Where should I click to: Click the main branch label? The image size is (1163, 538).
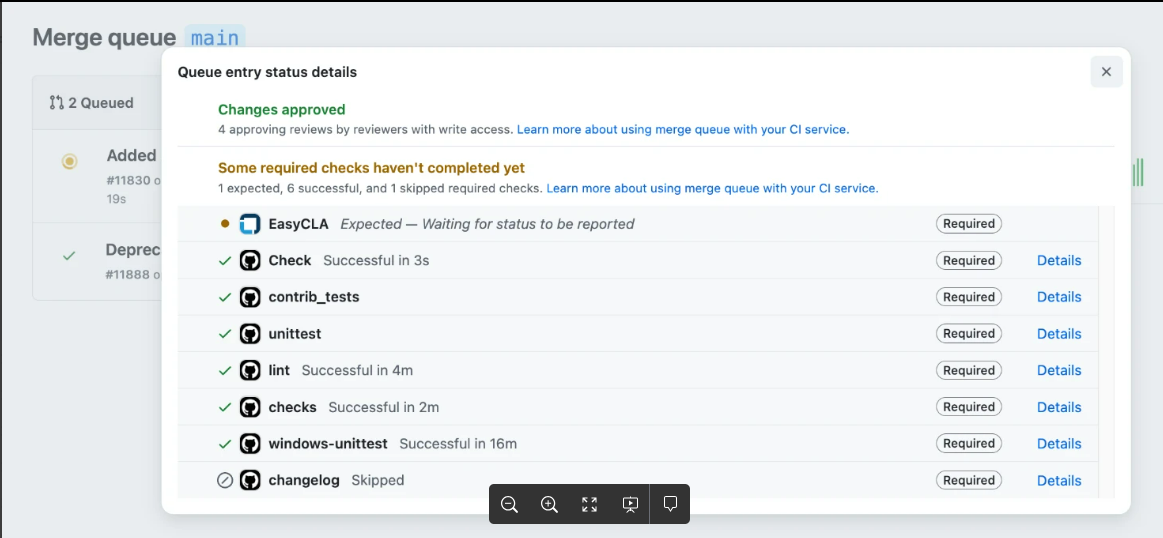[215, 38]
